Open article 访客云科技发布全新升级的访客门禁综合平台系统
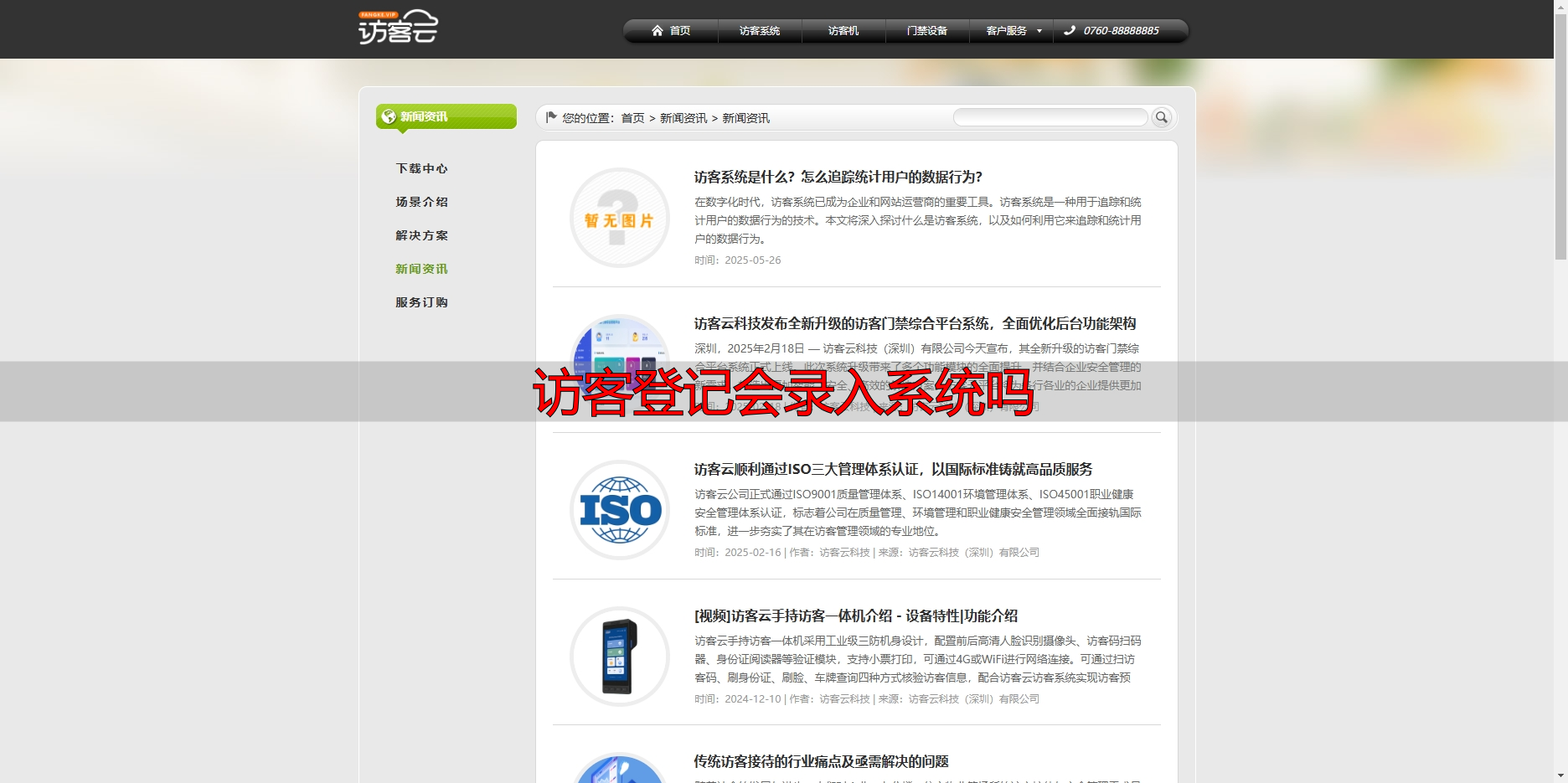 point(916,323)
